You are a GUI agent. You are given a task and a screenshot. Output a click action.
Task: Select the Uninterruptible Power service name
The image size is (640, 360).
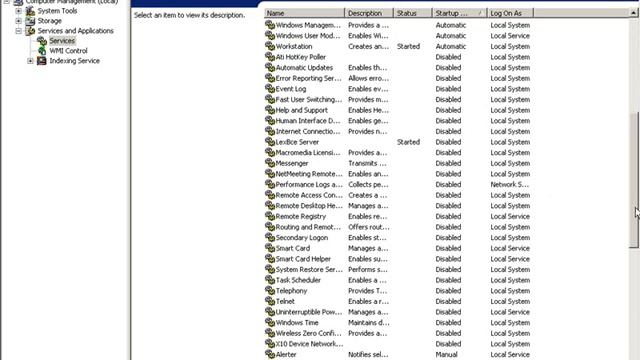pos(309,311)
